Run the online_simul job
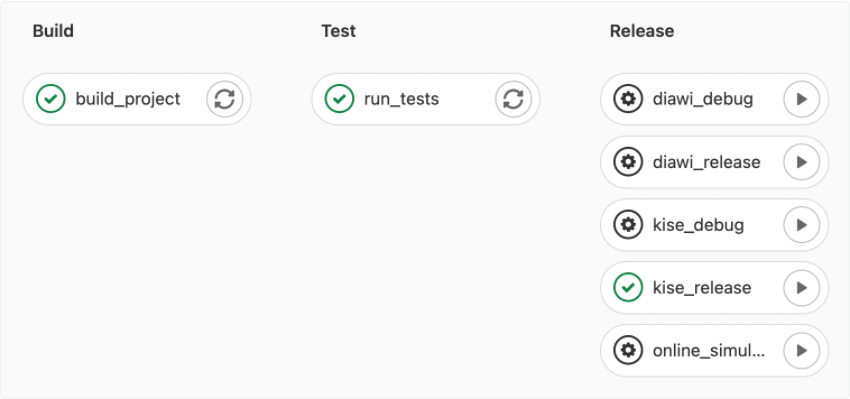850x399 pixels. point(802,351)
